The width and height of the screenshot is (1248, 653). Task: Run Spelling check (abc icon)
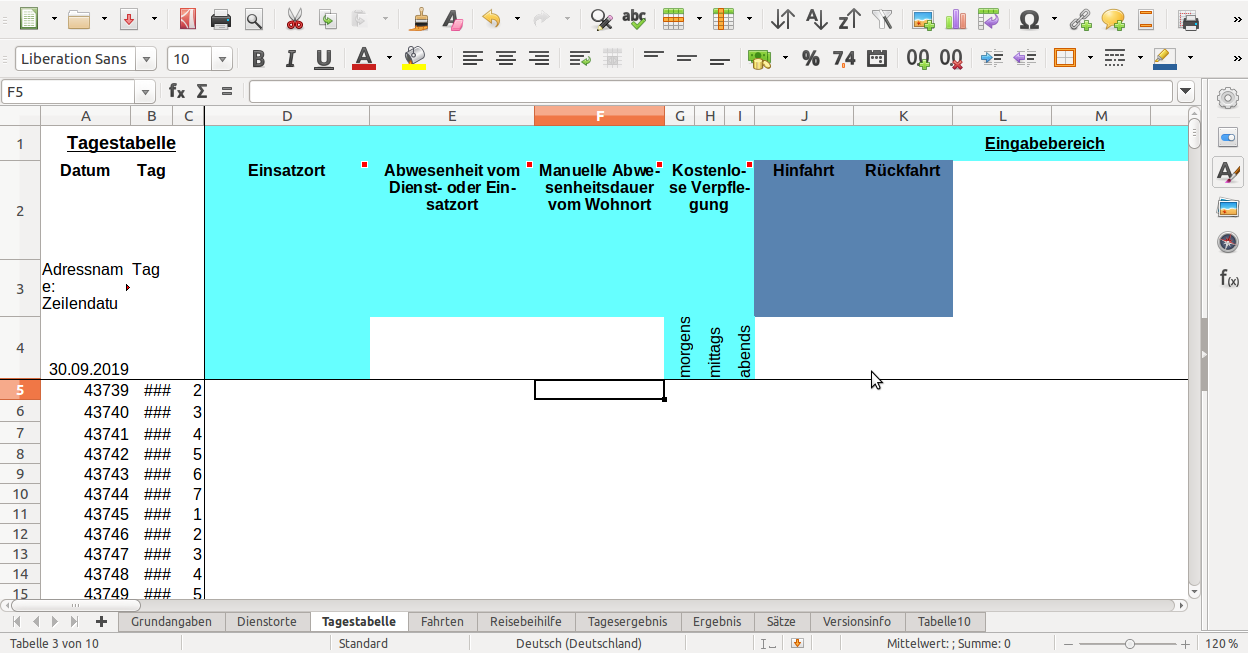point(634,19)
